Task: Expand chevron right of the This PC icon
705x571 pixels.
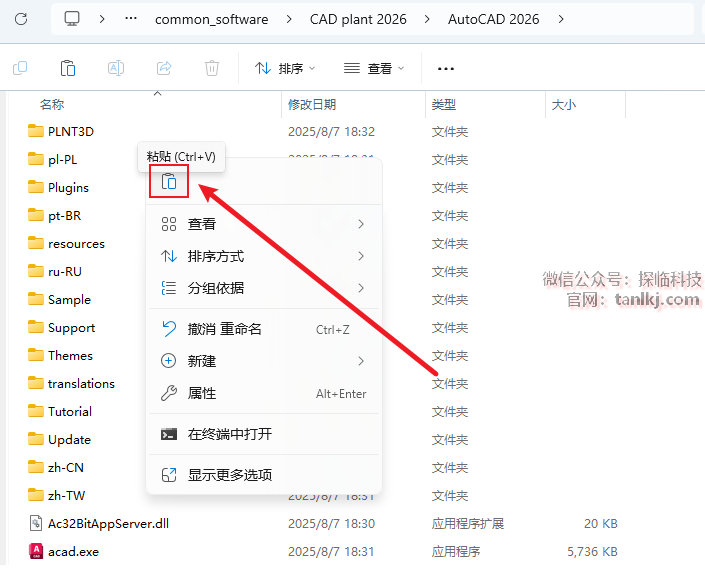Action: (102, 19)
